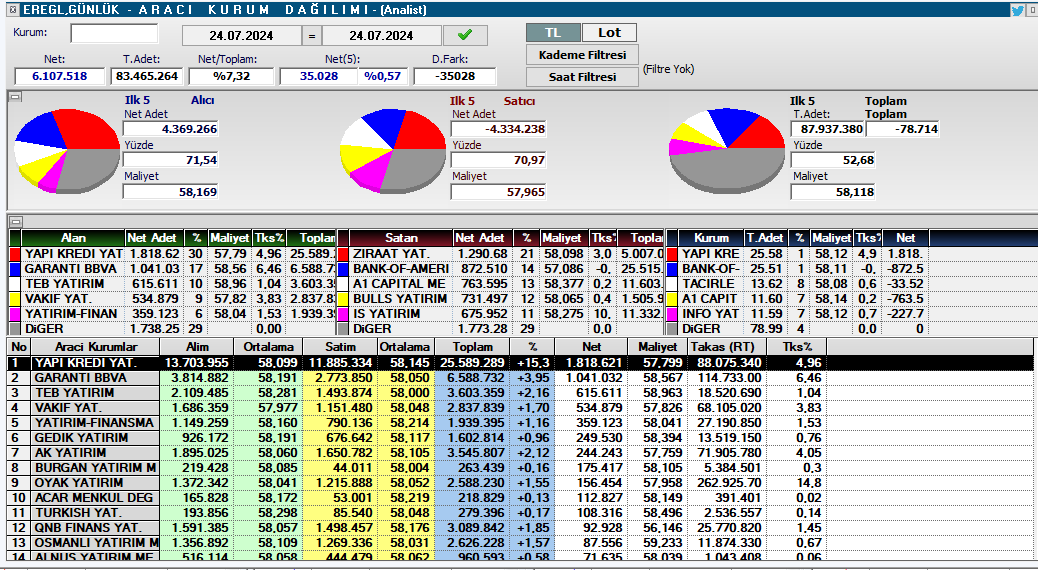Sort main table by Net column
Image resolution: width=1038 pixels, height=570 pixels.
pos(591,346)
